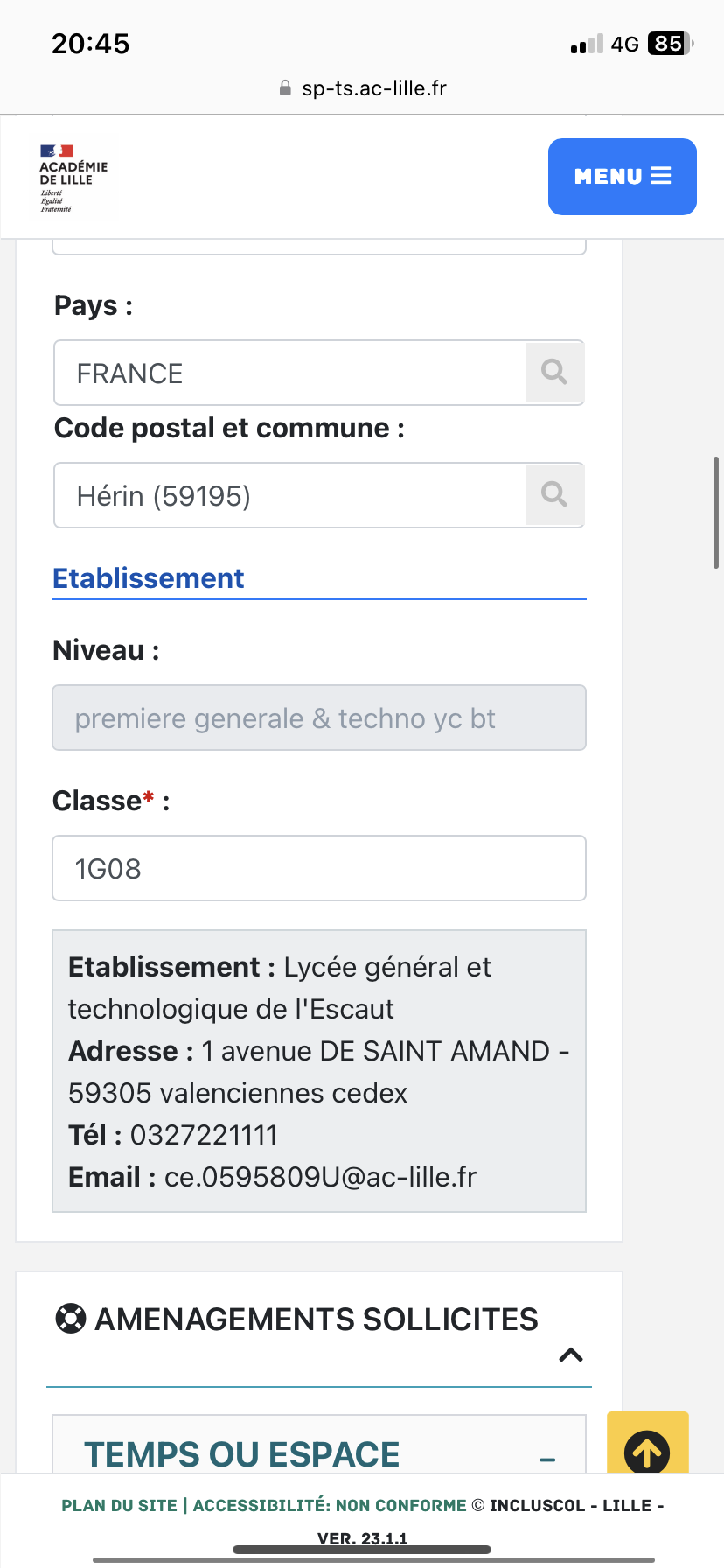Collapse AMENAGEMENTS SOLLICITES with the chevron
This screenshot has width=724, height=1568.
point(570,1354)
